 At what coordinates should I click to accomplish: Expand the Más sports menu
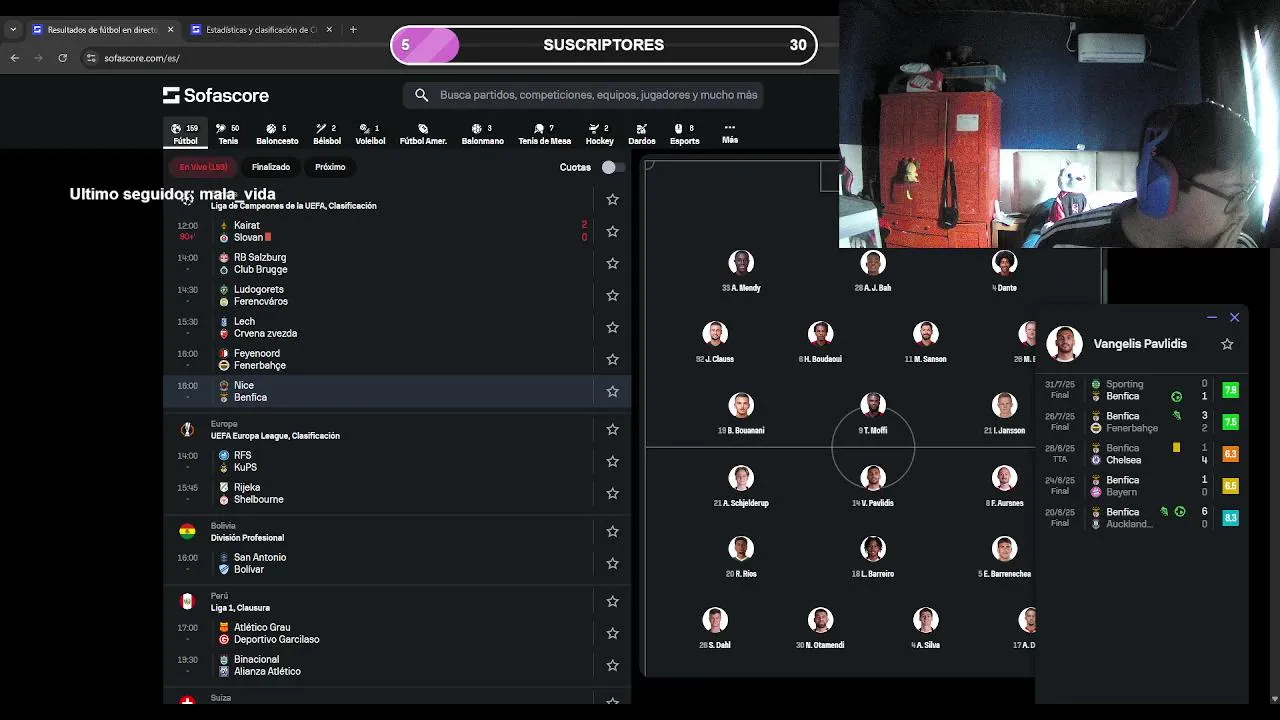click(x=730, y=133)
